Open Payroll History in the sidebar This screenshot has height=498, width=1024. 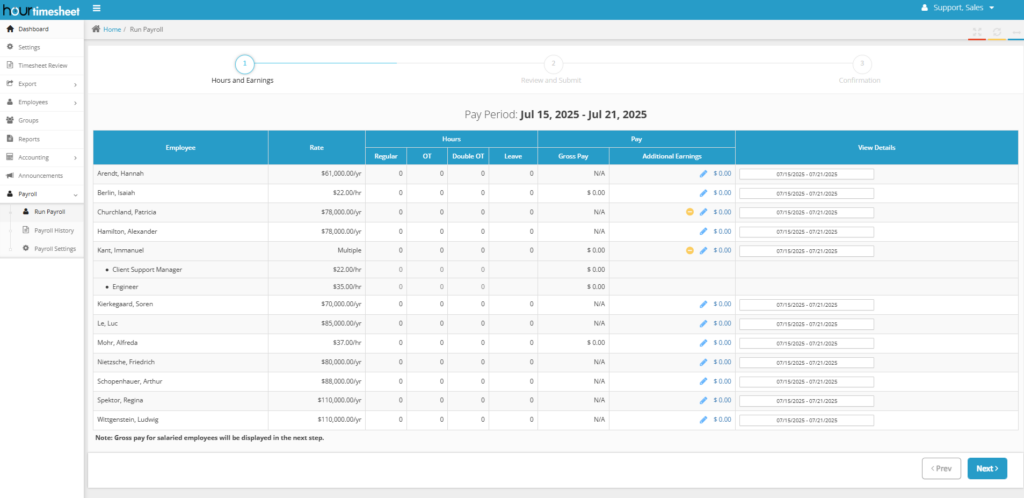(54, 230)
